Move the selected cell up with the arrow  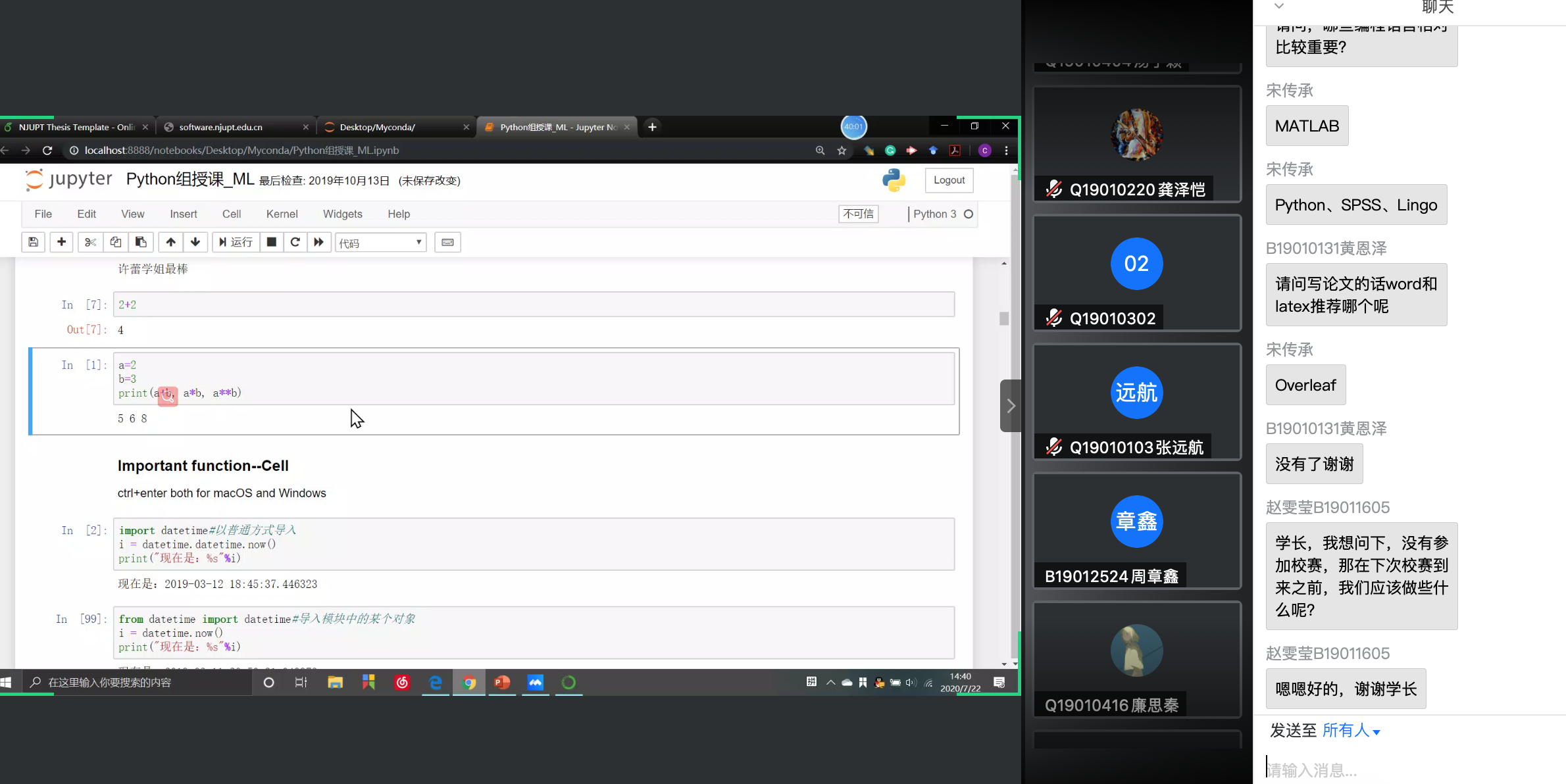coord(170,242)
